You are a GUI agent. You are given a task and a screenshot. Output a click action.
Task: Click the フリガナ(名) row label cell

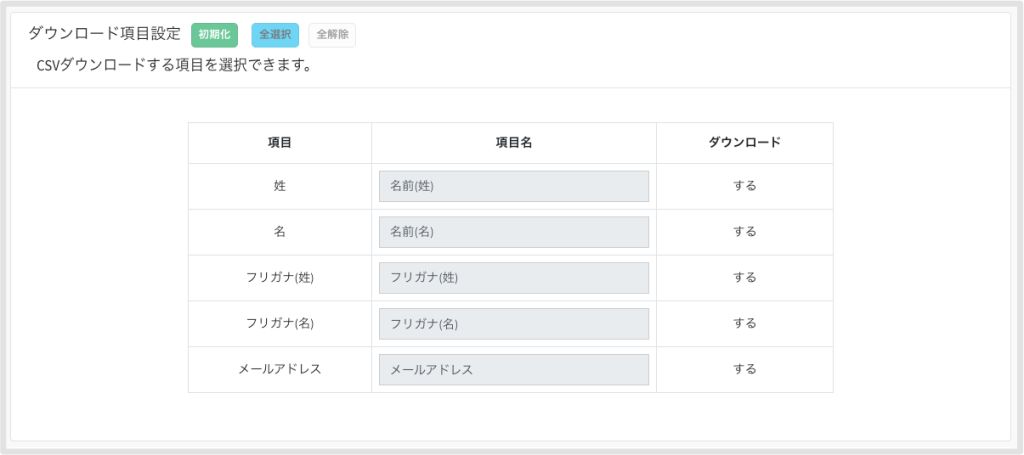280,323
